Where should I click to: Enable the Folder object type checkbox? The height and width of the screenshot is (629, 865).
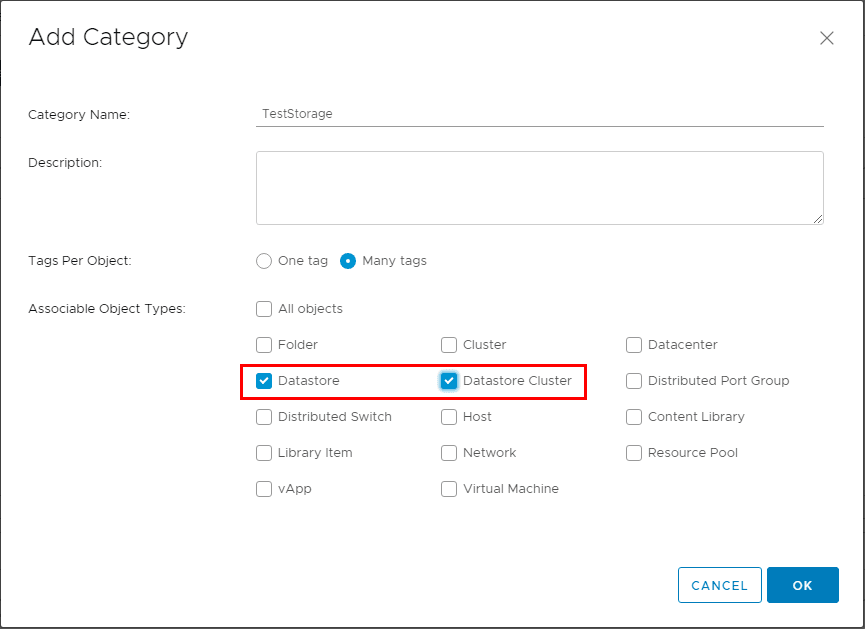click(x=264, y=345)
